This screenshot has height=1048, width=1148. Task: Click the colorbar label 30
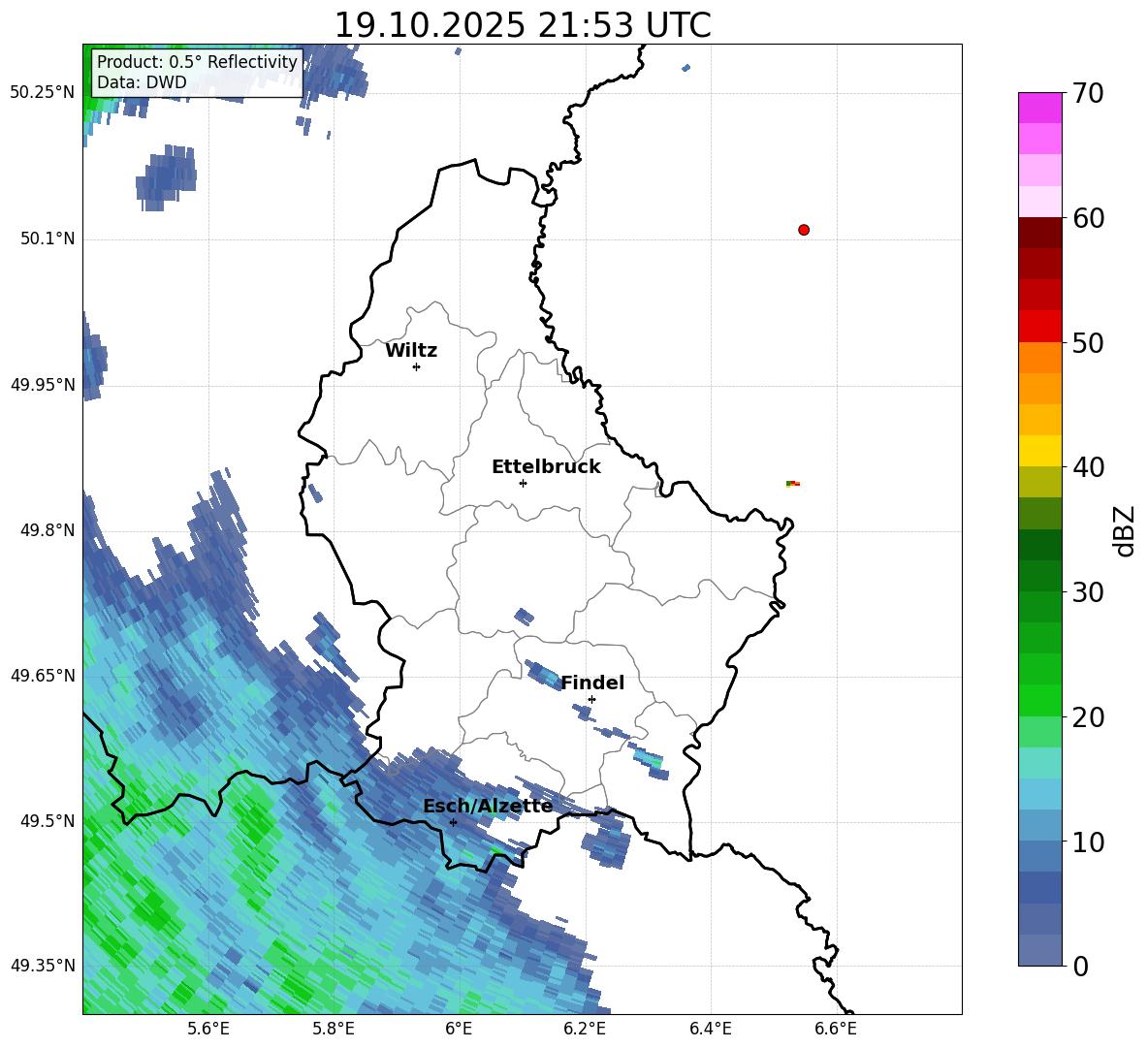tap(1088, 592)
